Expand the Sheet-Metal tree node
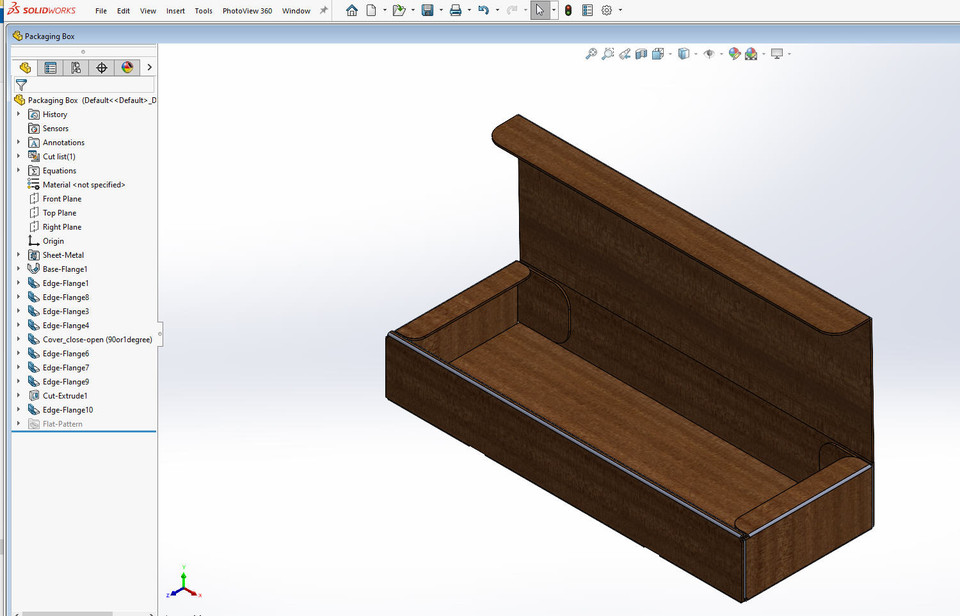960x616 pixels. 17,254
